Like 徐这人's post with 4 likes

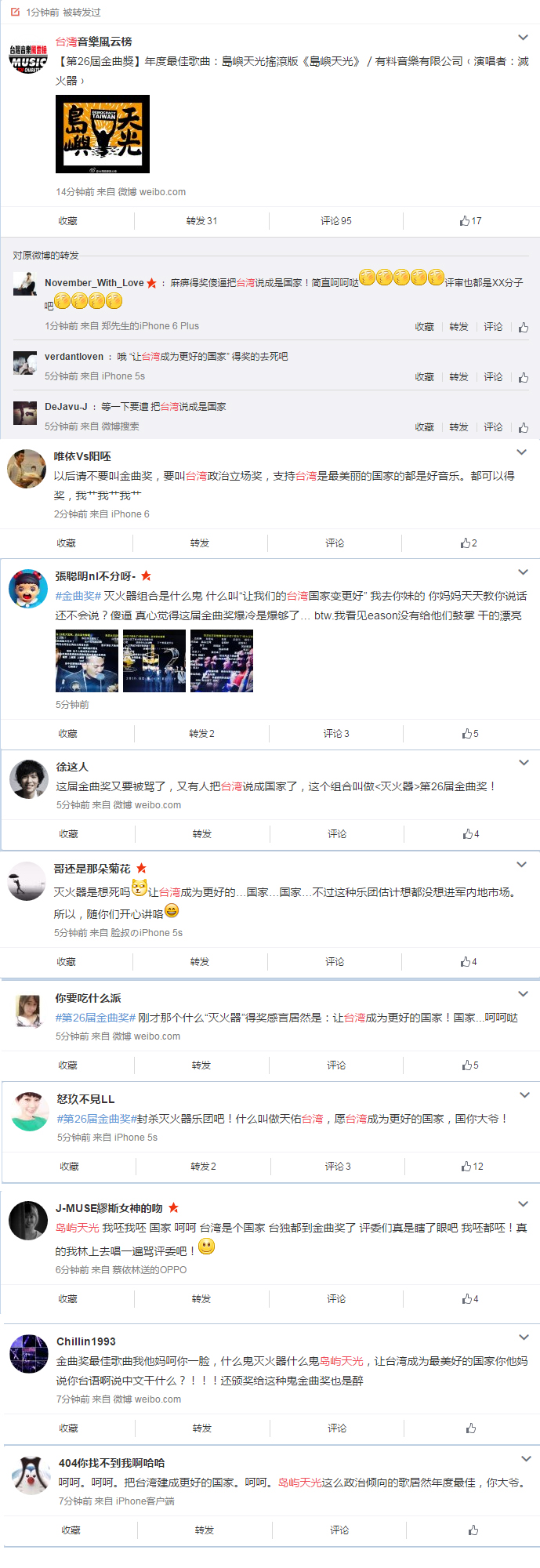point(471,834)
